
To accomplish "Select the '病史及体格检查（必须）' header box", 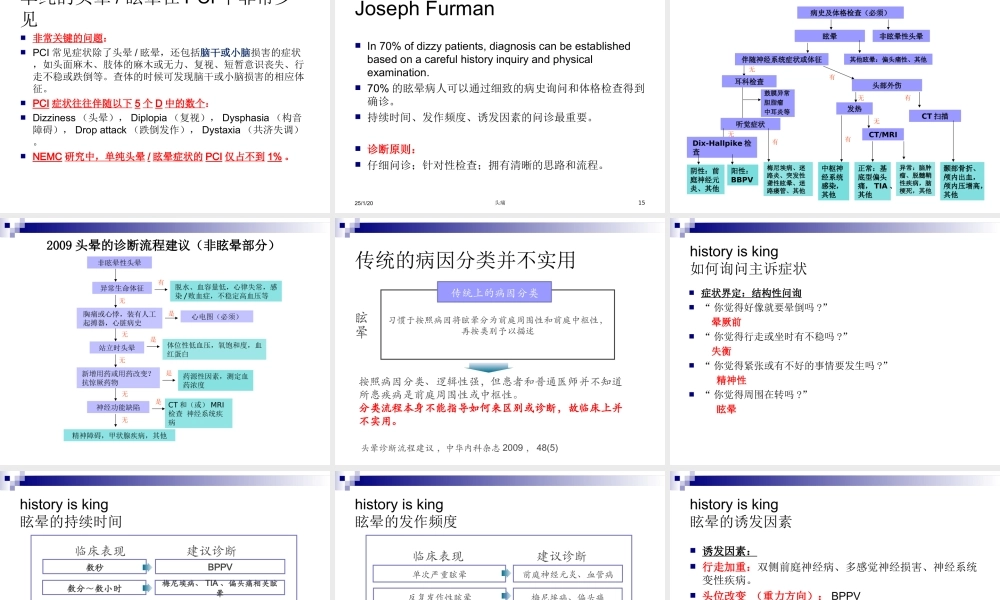I will (849, 12).
